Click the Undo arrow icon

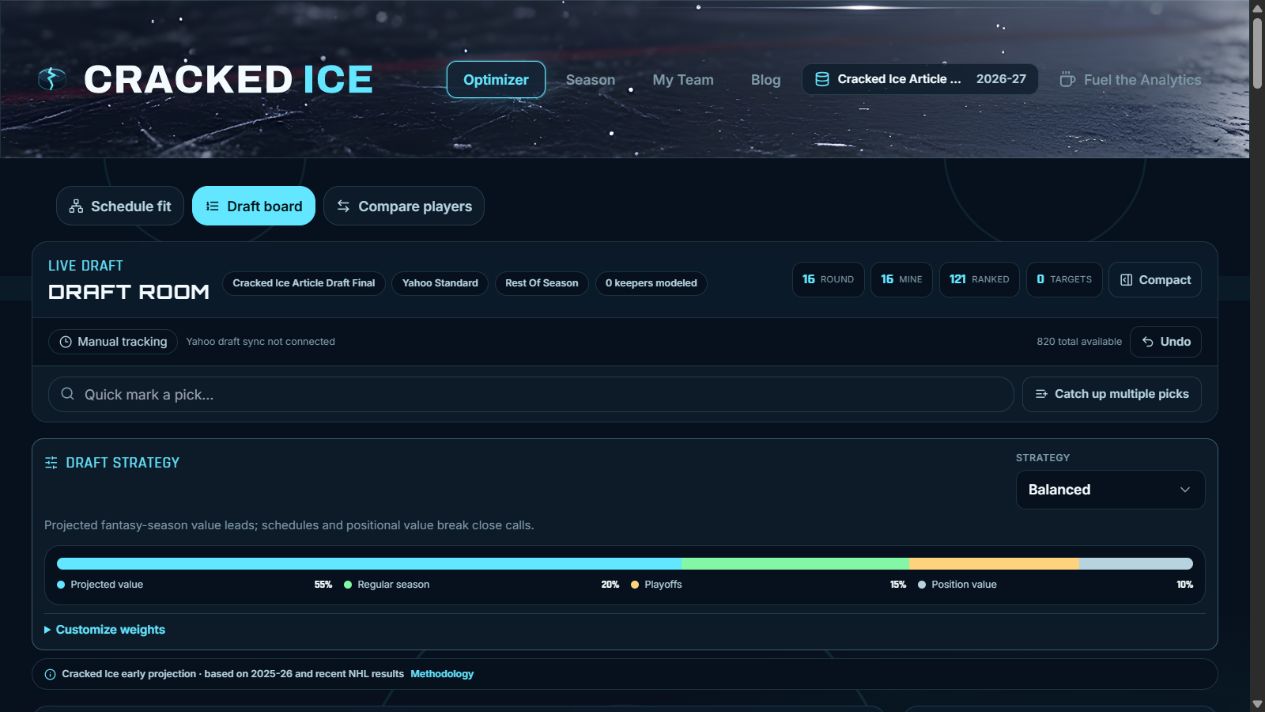[x=1148, y=342]
